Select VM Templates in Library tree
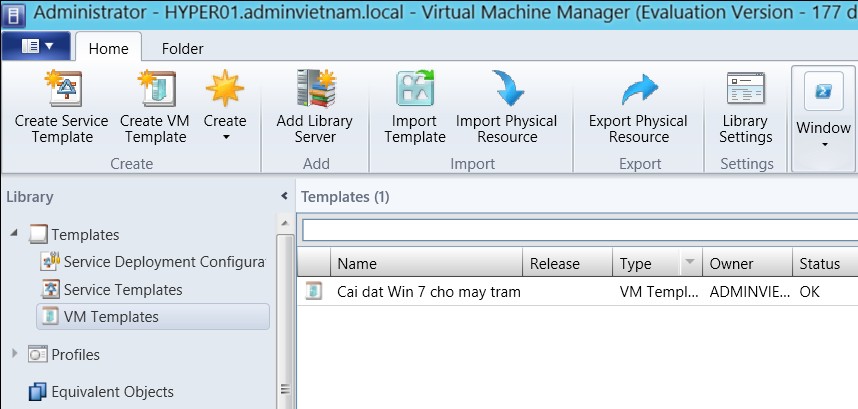This screenshot has width=858, height=409. tap(111, 317)
